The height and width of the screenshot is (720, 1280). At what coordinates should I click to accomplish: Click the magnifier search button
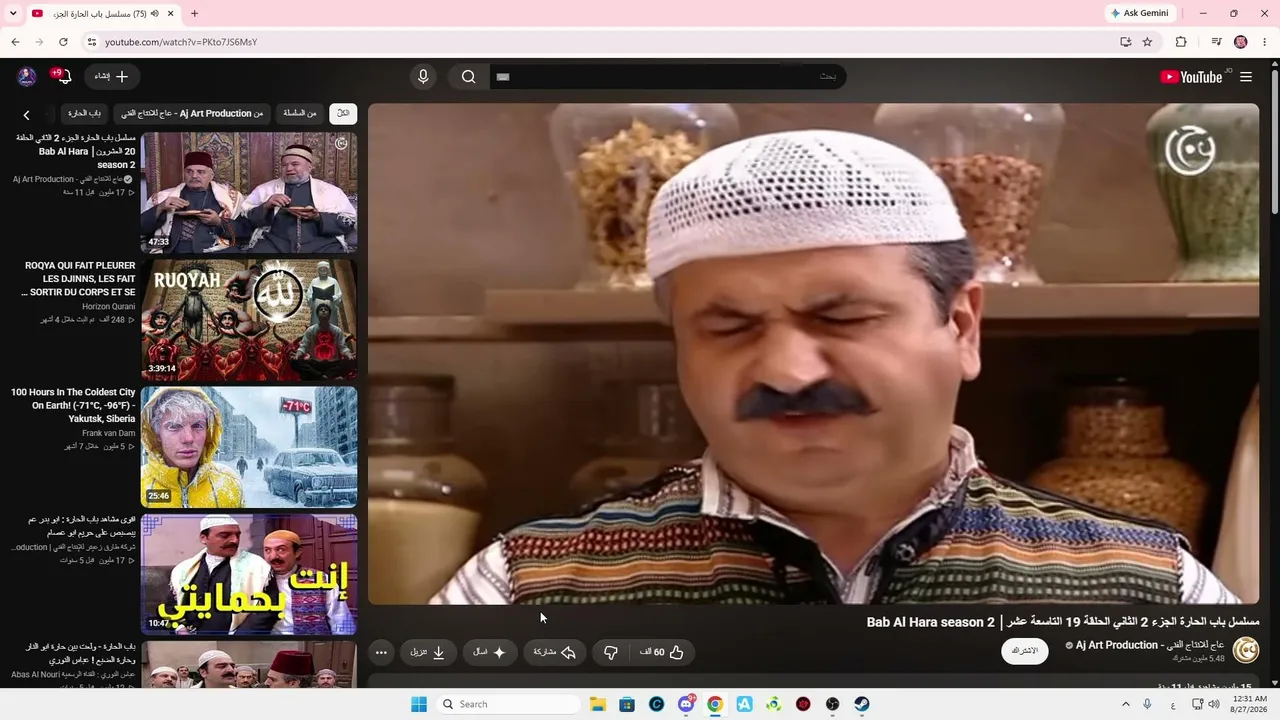point(468,77)
